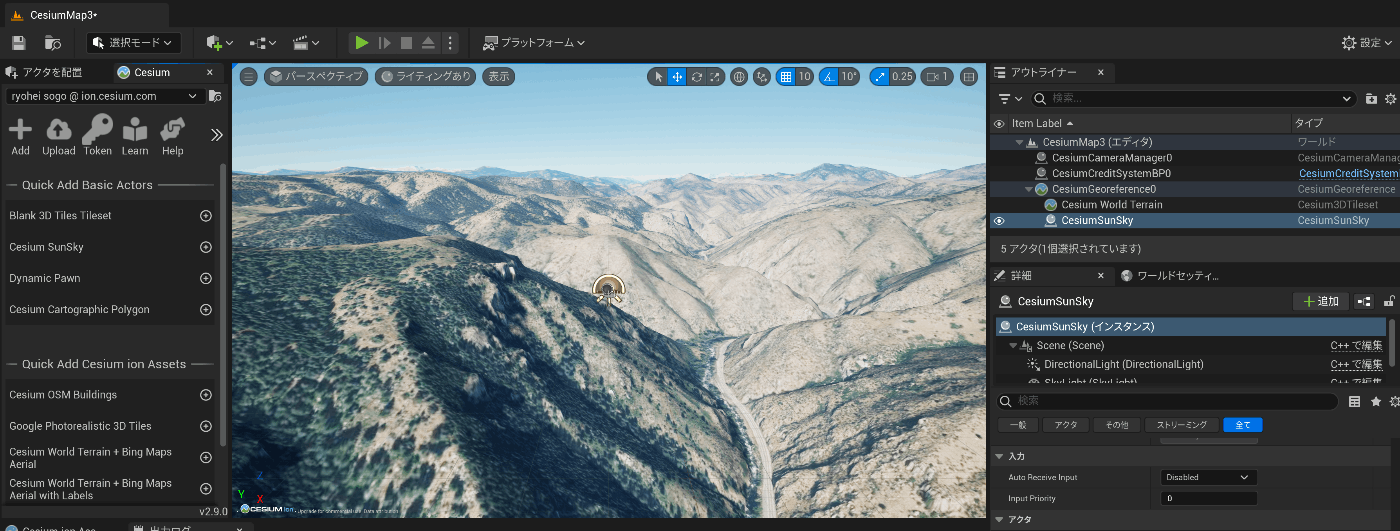Image resolution: width=1400 pixels, height=531 pixels.
Task: Click the Cesium Add button
Action: 20,137
